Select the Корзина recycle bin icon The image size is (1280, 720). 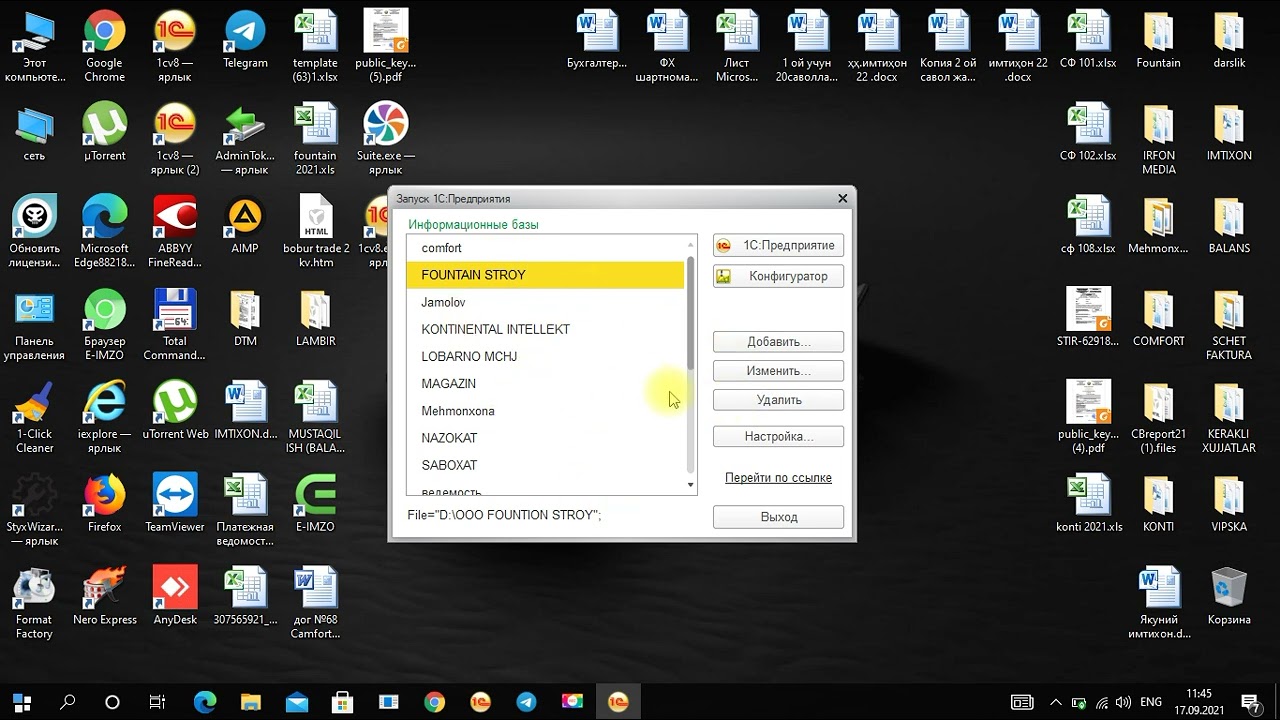[1229, 597]
